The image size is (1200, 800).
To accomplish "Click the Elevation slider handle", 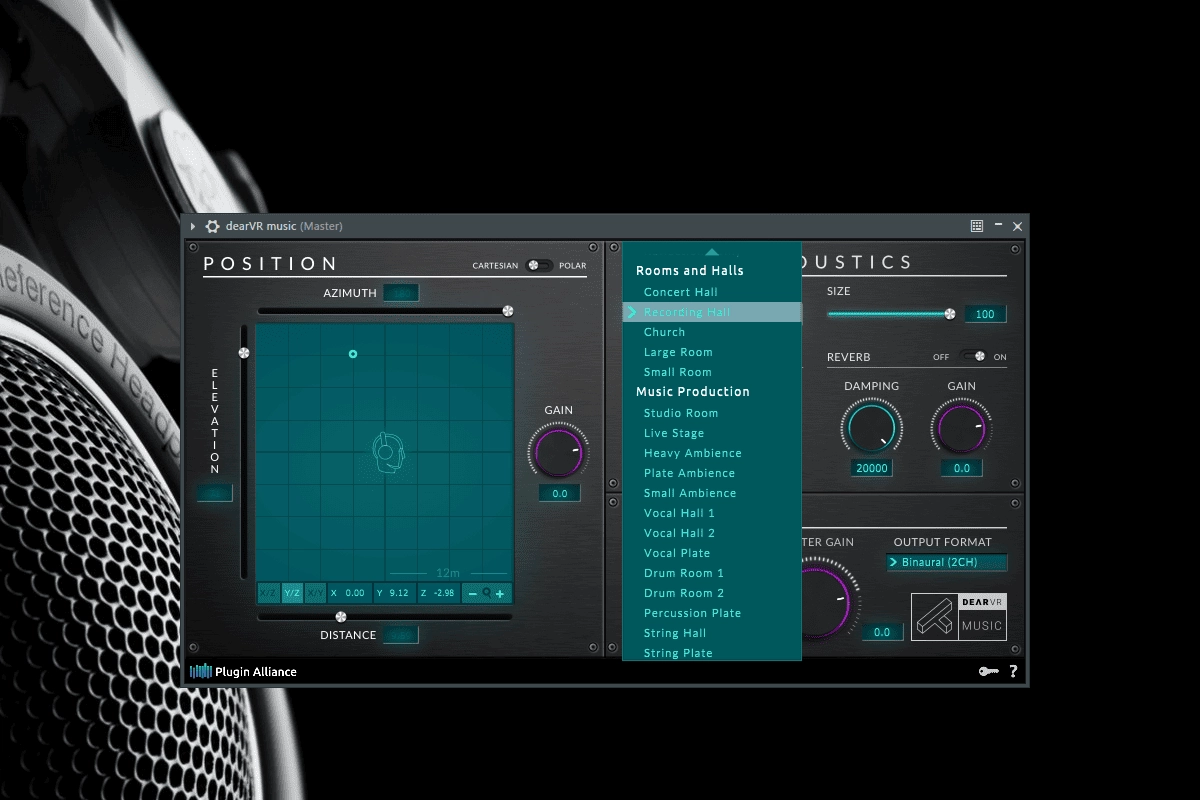I will [243, 352].
